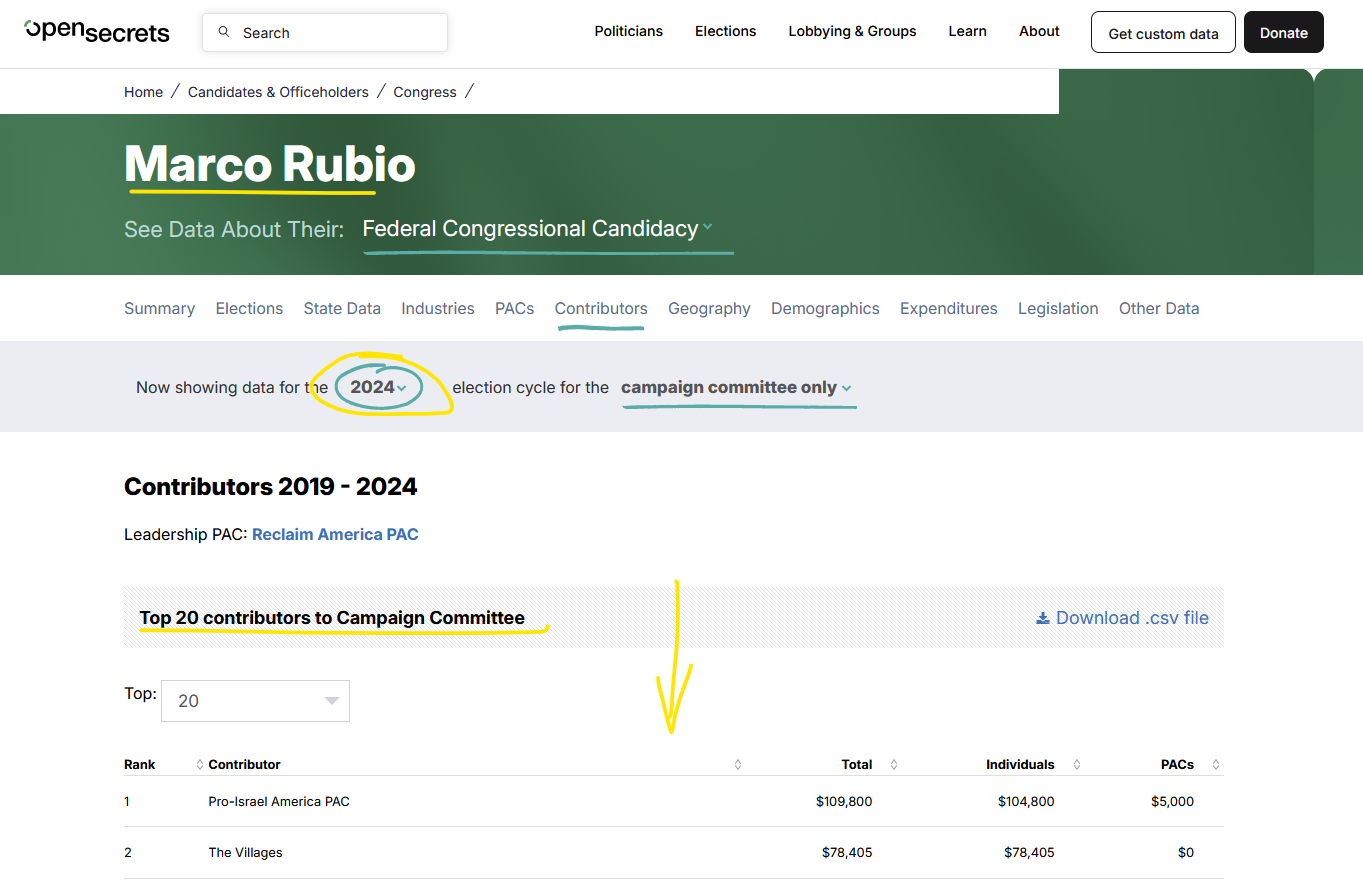Click Download .csv file link

pyautogui.click(x=1123, y=618)
